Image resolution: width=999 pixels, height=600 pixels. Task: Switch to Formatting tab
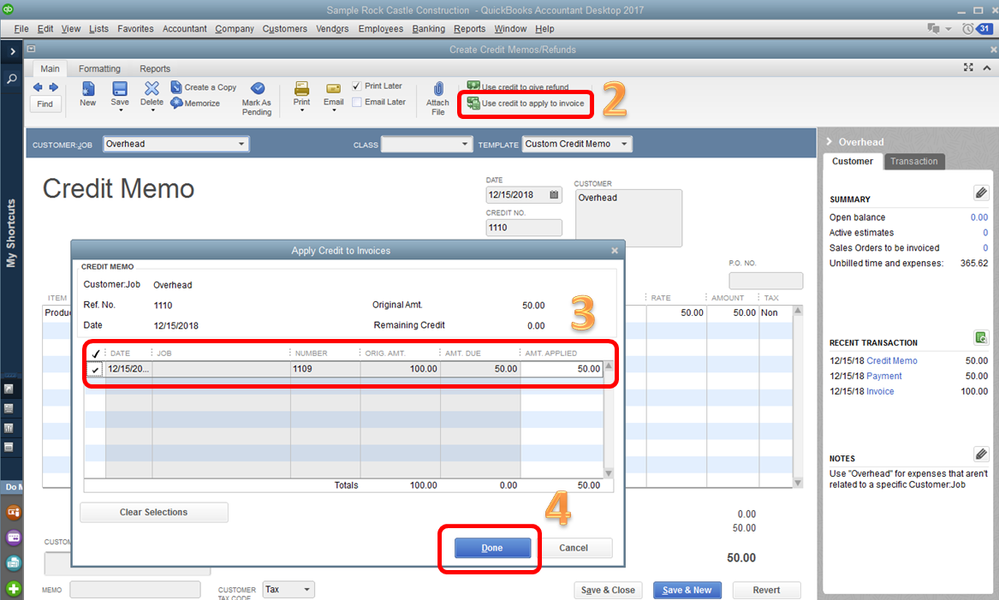[99, 68]
